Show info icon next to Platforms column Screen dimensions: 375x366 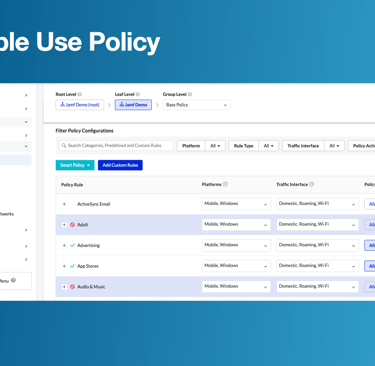(225, 184)
